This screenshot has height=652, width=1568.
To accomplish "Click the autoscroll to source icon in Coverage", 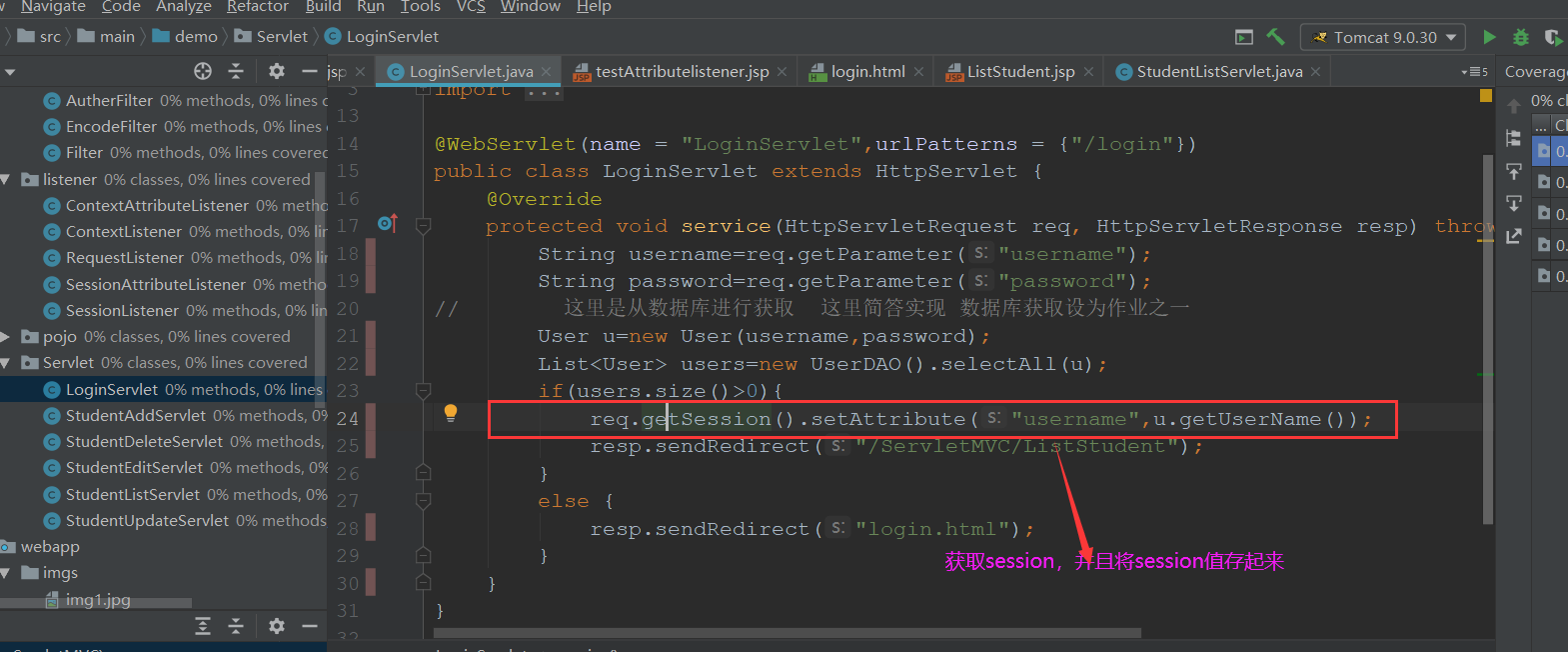I will point(1514,171).
